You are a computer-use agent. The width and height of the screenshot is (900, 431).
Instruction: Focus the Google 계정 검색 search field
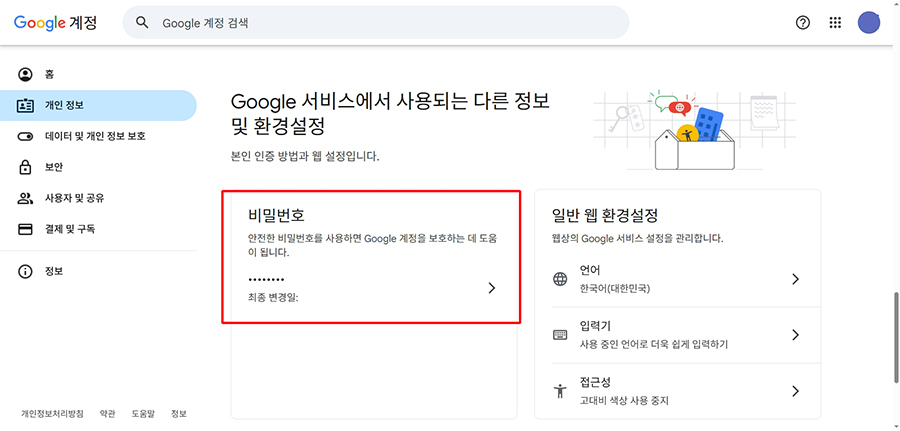tap(376, 22)
